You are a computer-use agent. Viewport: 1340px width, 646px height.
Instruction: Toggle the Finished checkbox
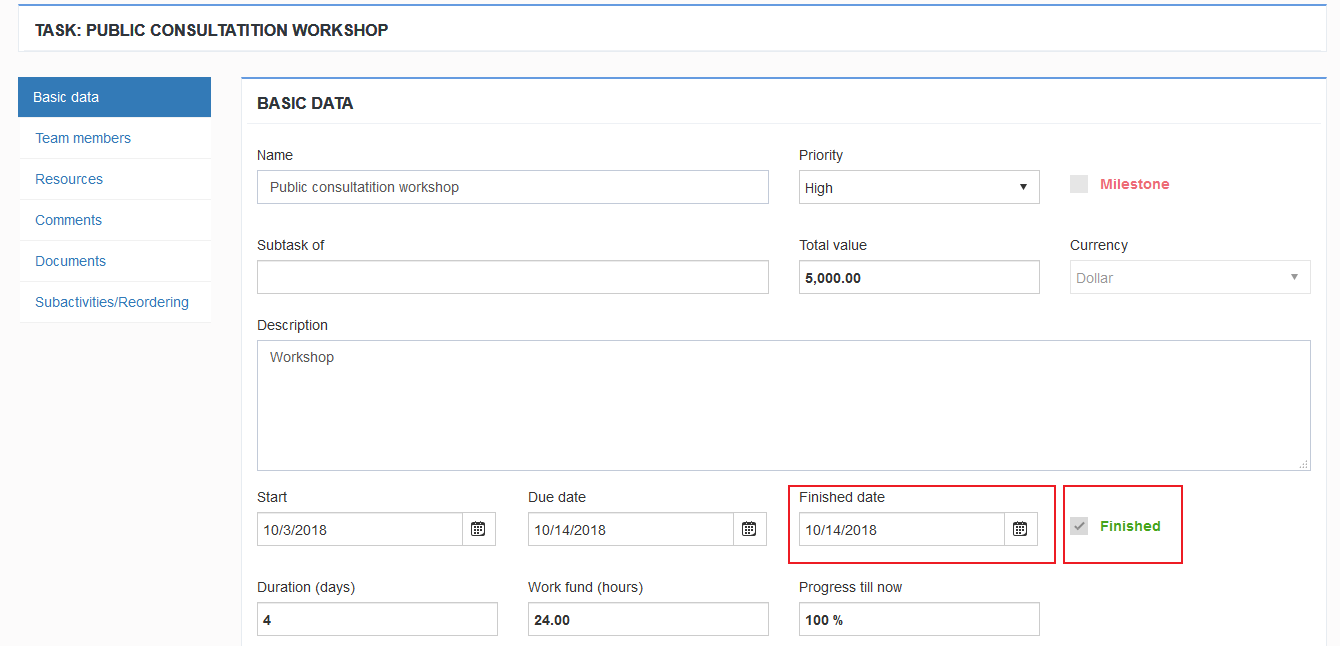pyautogui.click(x=1079, y=526)
